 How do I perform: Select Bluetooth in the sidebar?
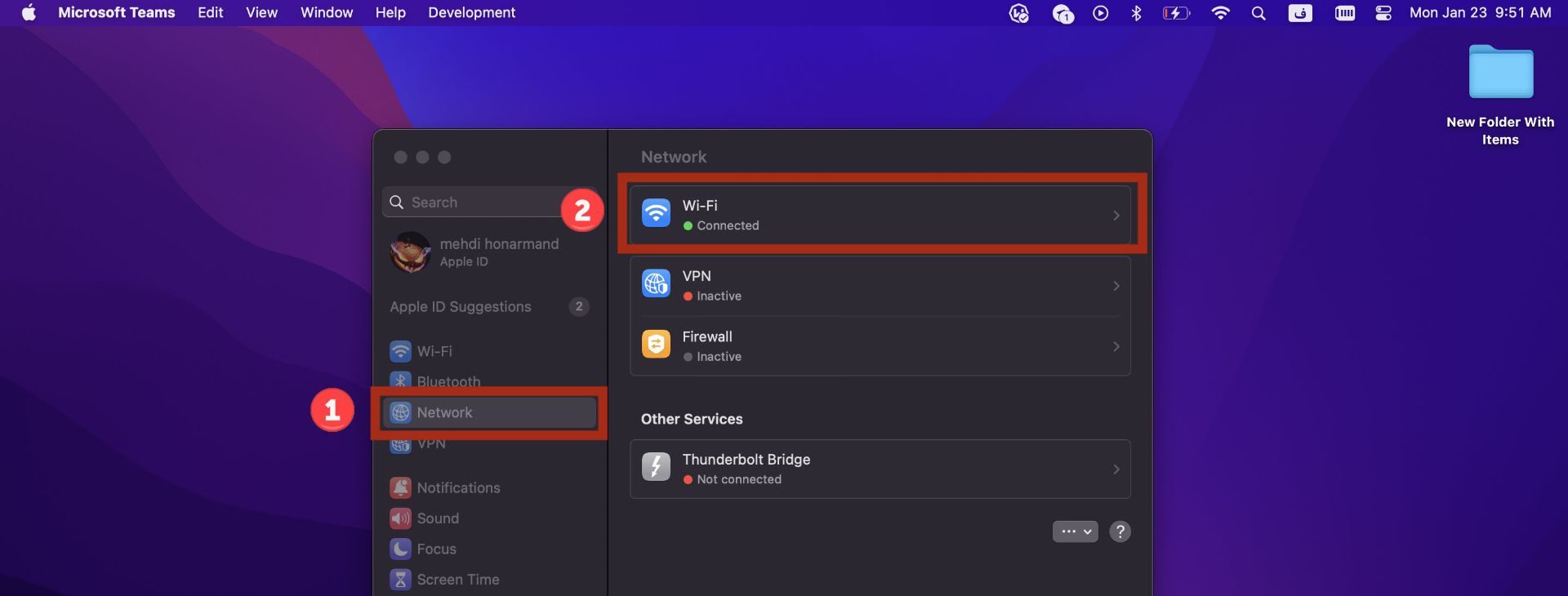coord(490,380)
